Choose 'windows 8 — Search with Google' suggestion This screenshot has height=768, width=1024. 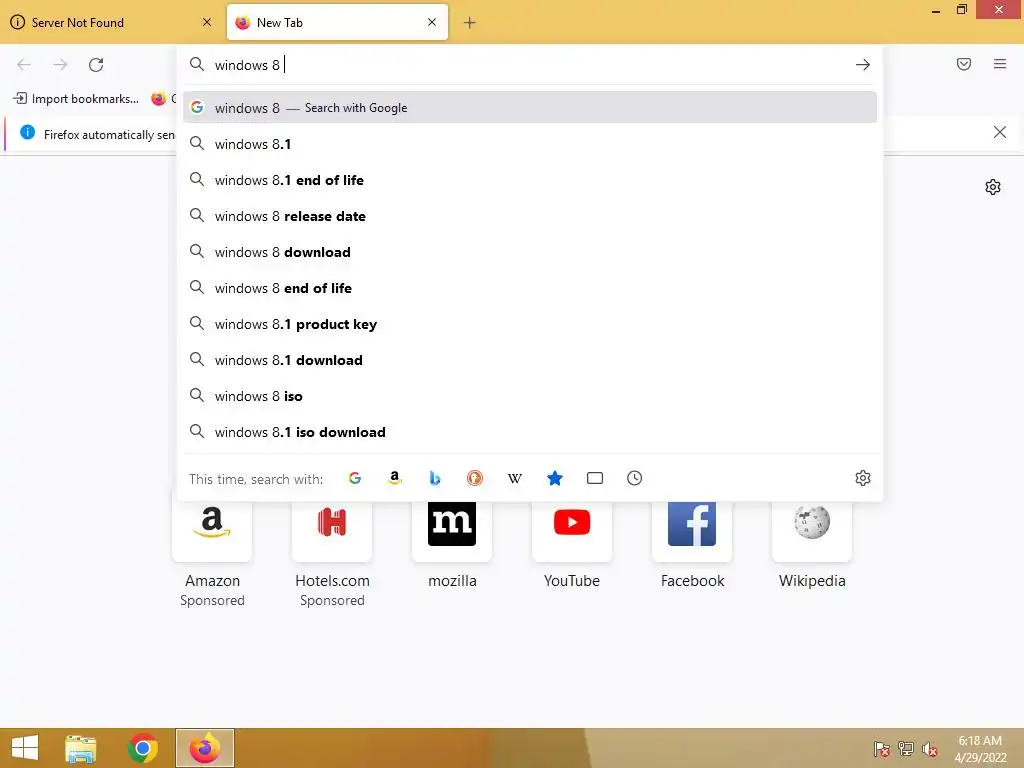pyautogui.click(x=530, y=108)
